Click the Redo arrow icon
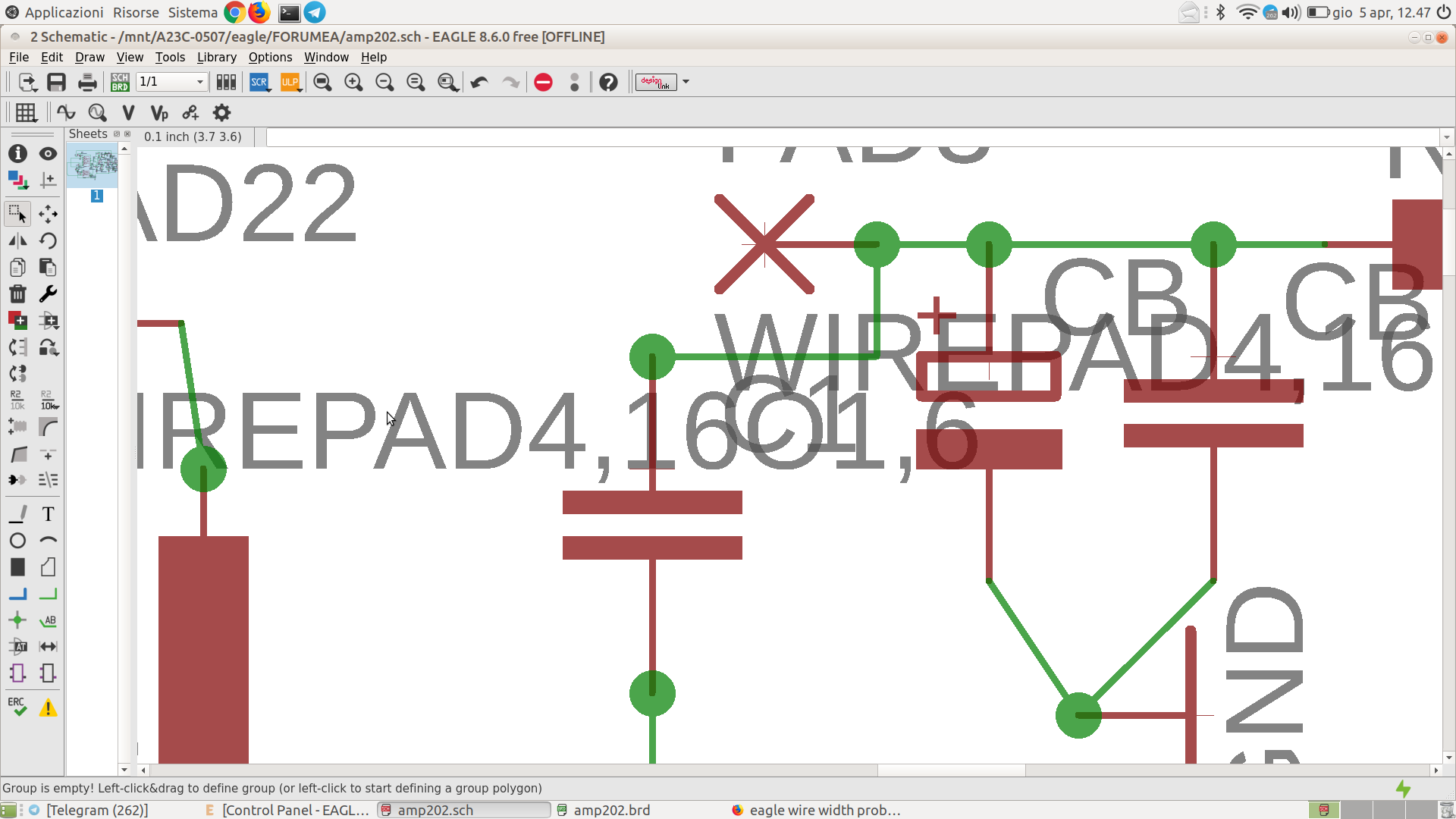The width and height of the screenshot is (1456, 819). coord(510,82)
